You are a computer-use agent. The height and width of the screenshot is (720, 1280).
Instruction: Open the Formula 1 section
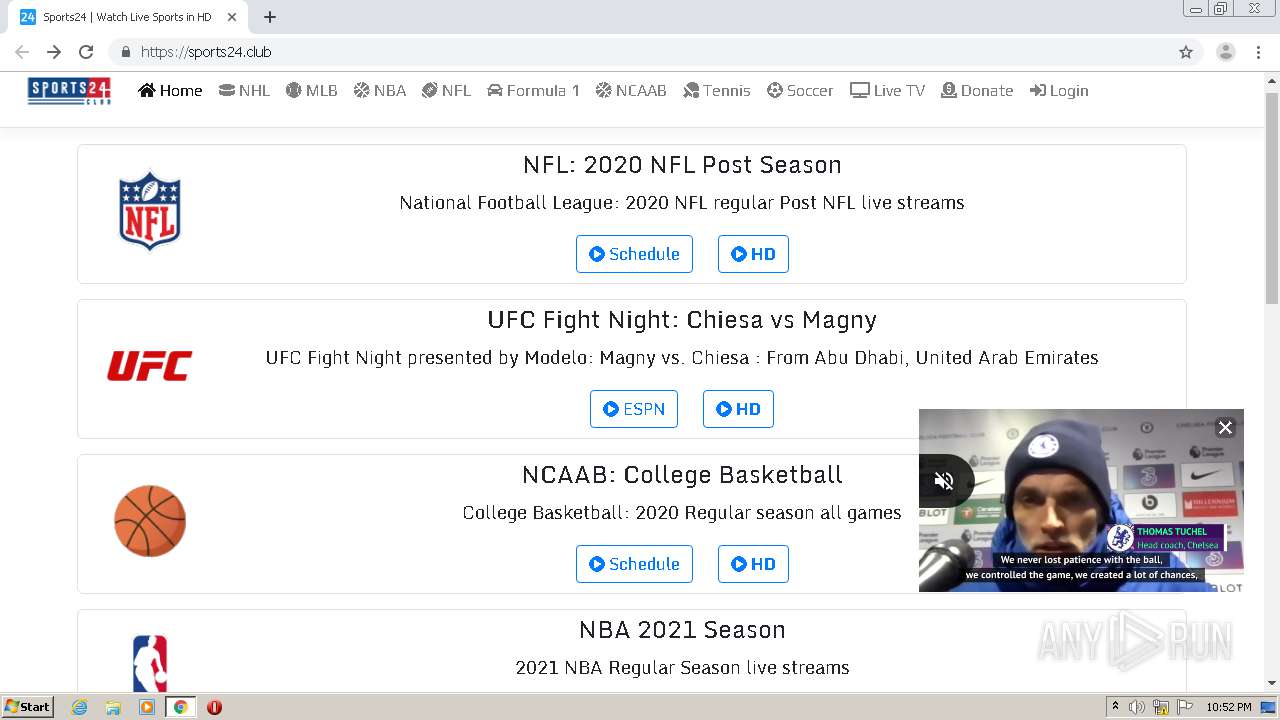tap(533, 90)
